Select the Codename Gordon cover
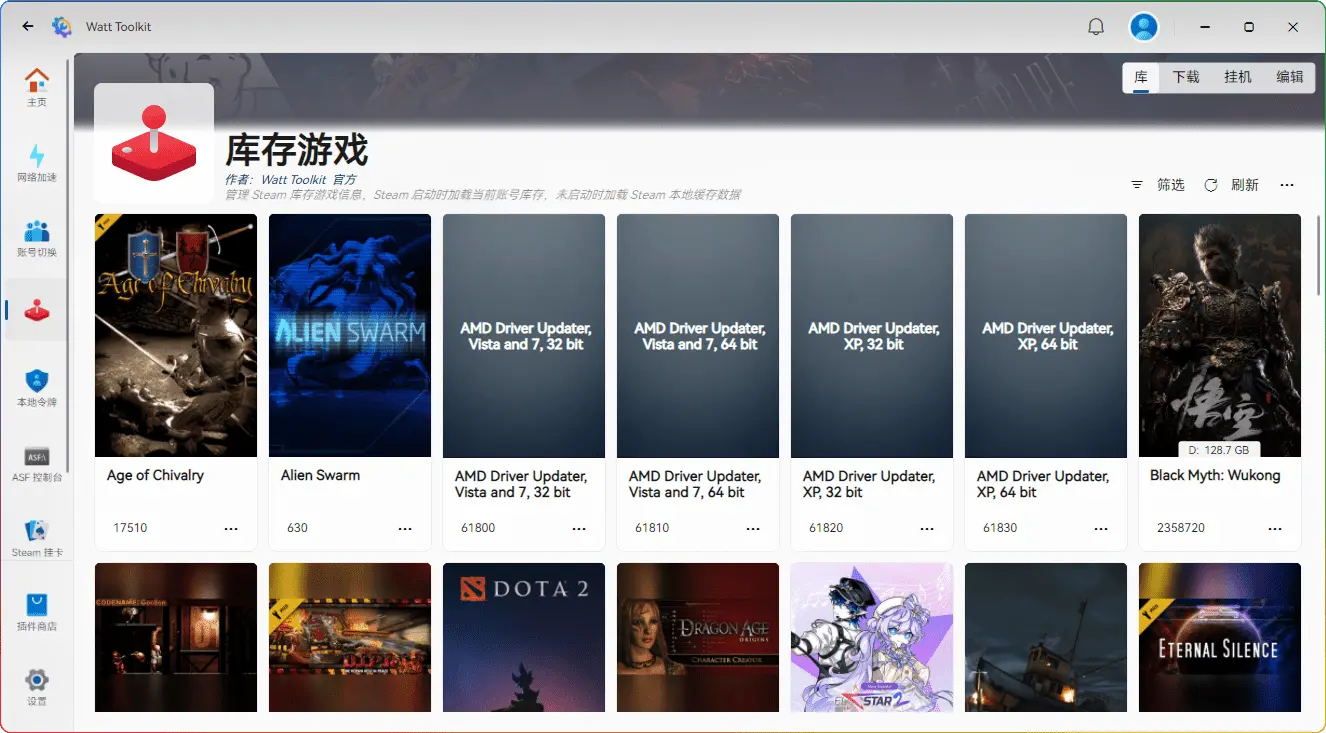 click(176, 638)
